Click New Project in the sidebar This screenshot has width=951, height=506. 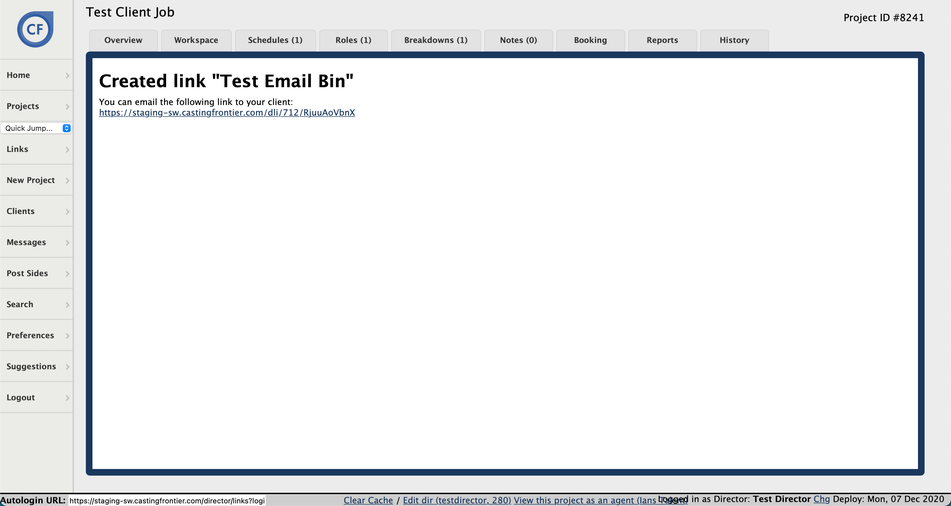[36, 180]
